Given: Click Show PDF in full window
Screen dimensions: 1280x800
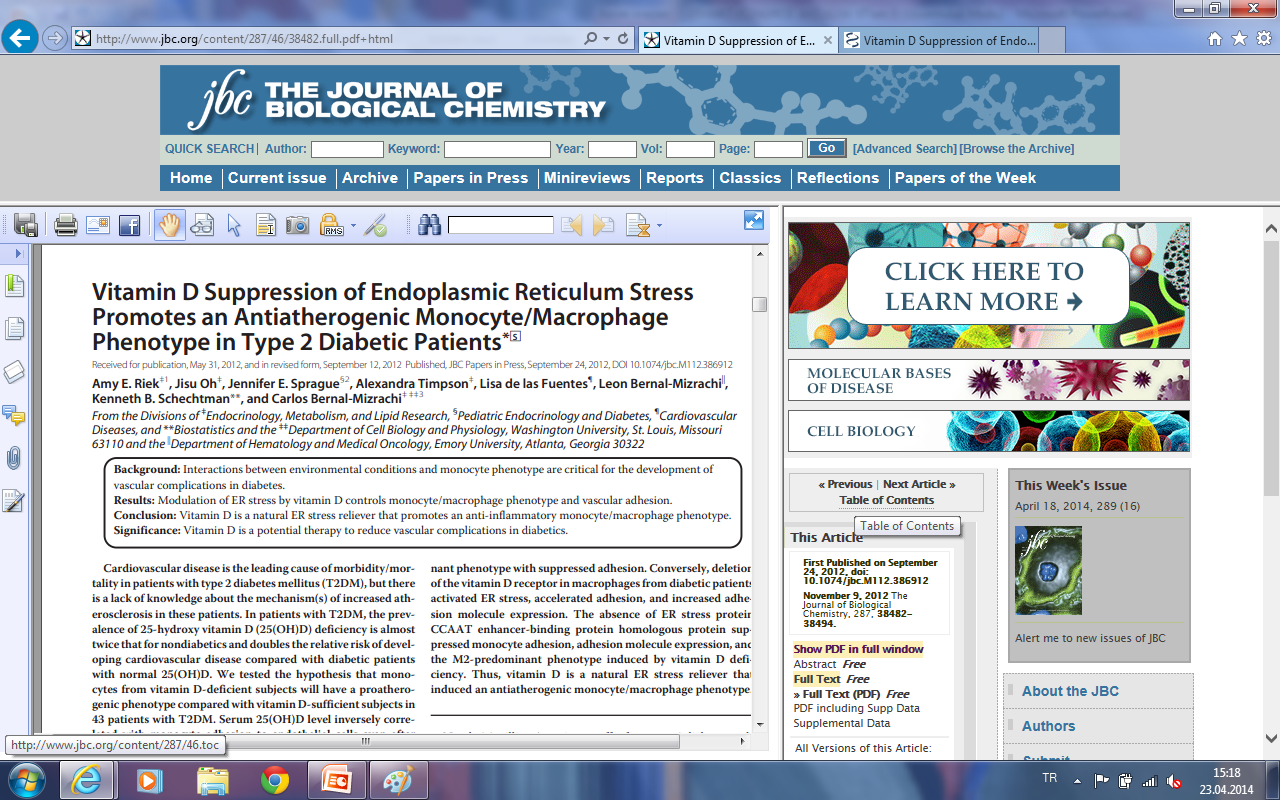Looking at the screenshot, I should point(859,649).
